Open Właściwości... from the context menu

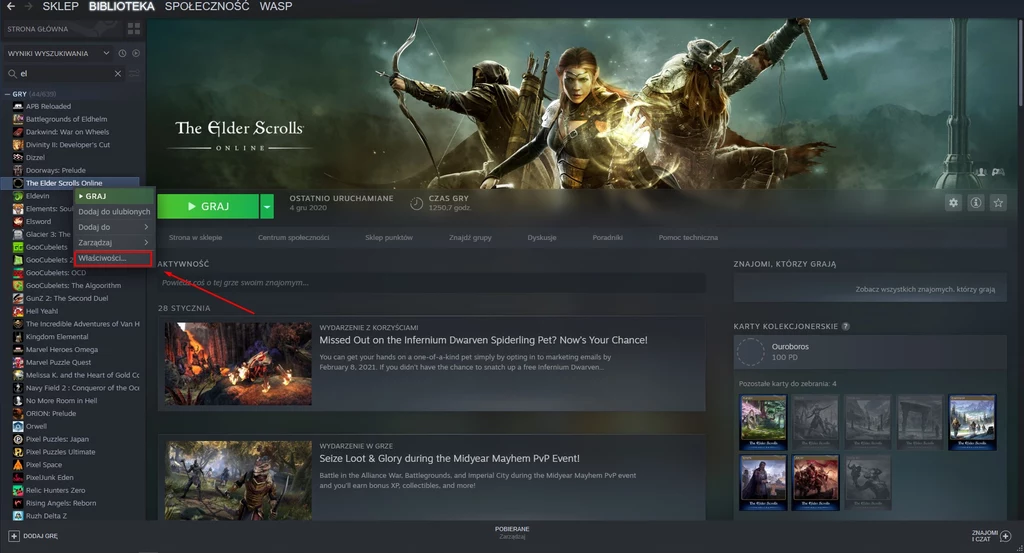[x=113, y=259]
